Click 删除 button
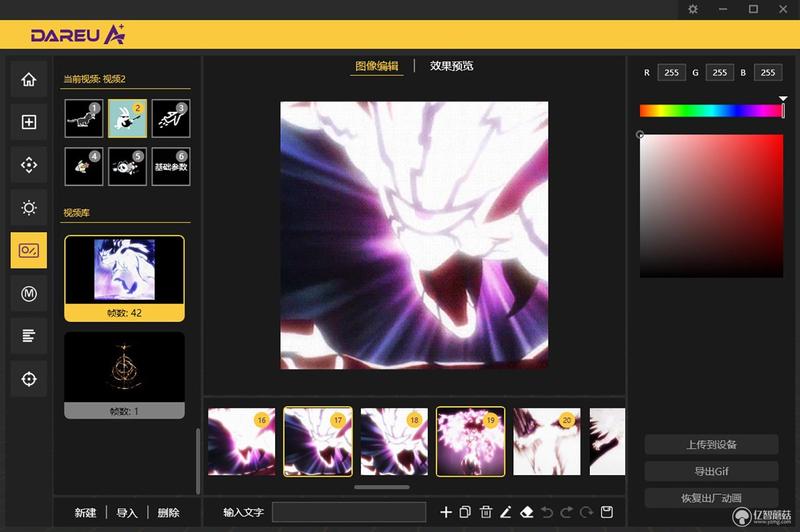 pos(168,513)
